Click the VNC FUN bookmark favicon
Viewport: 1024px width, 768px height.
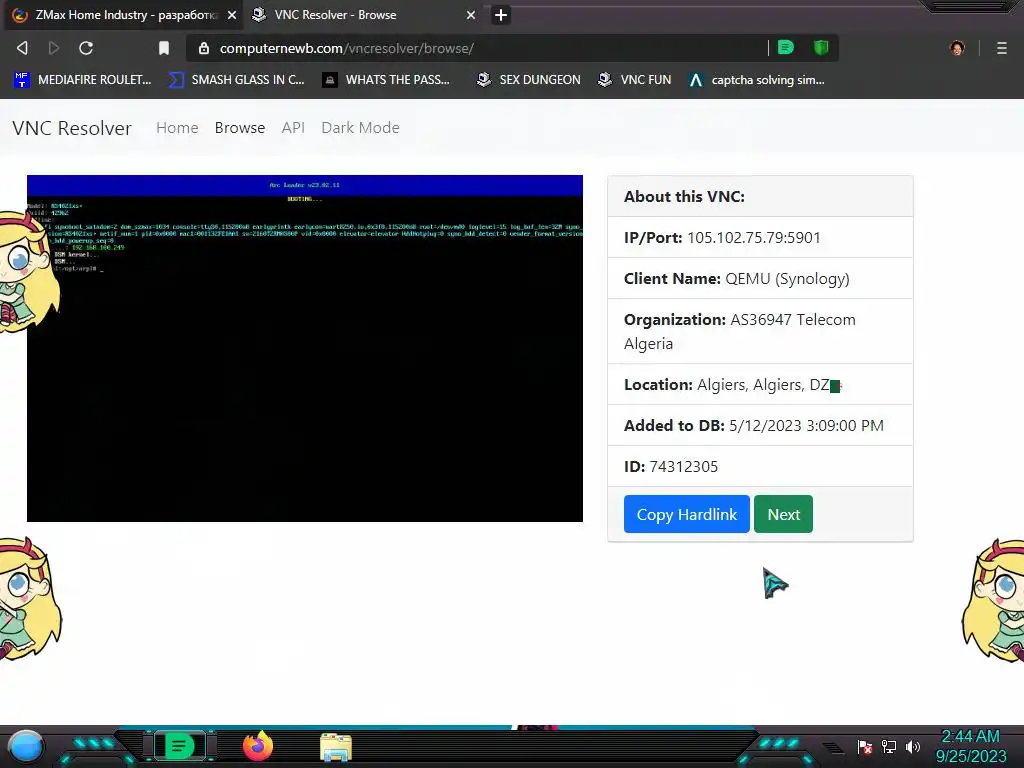[x=605, y=80]
